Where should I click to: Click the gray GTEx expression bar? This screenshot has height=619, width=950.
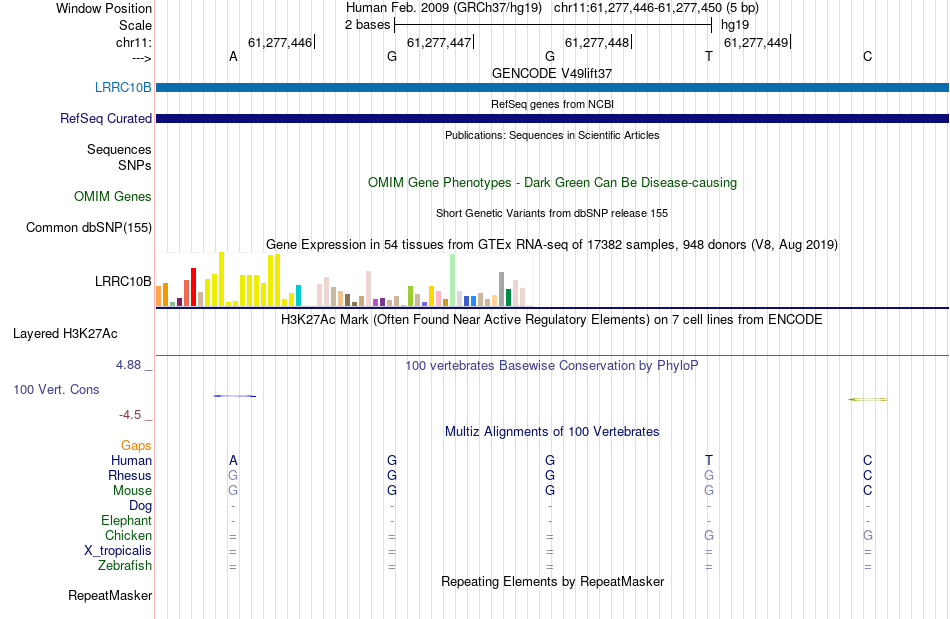(x=502, y=290)
